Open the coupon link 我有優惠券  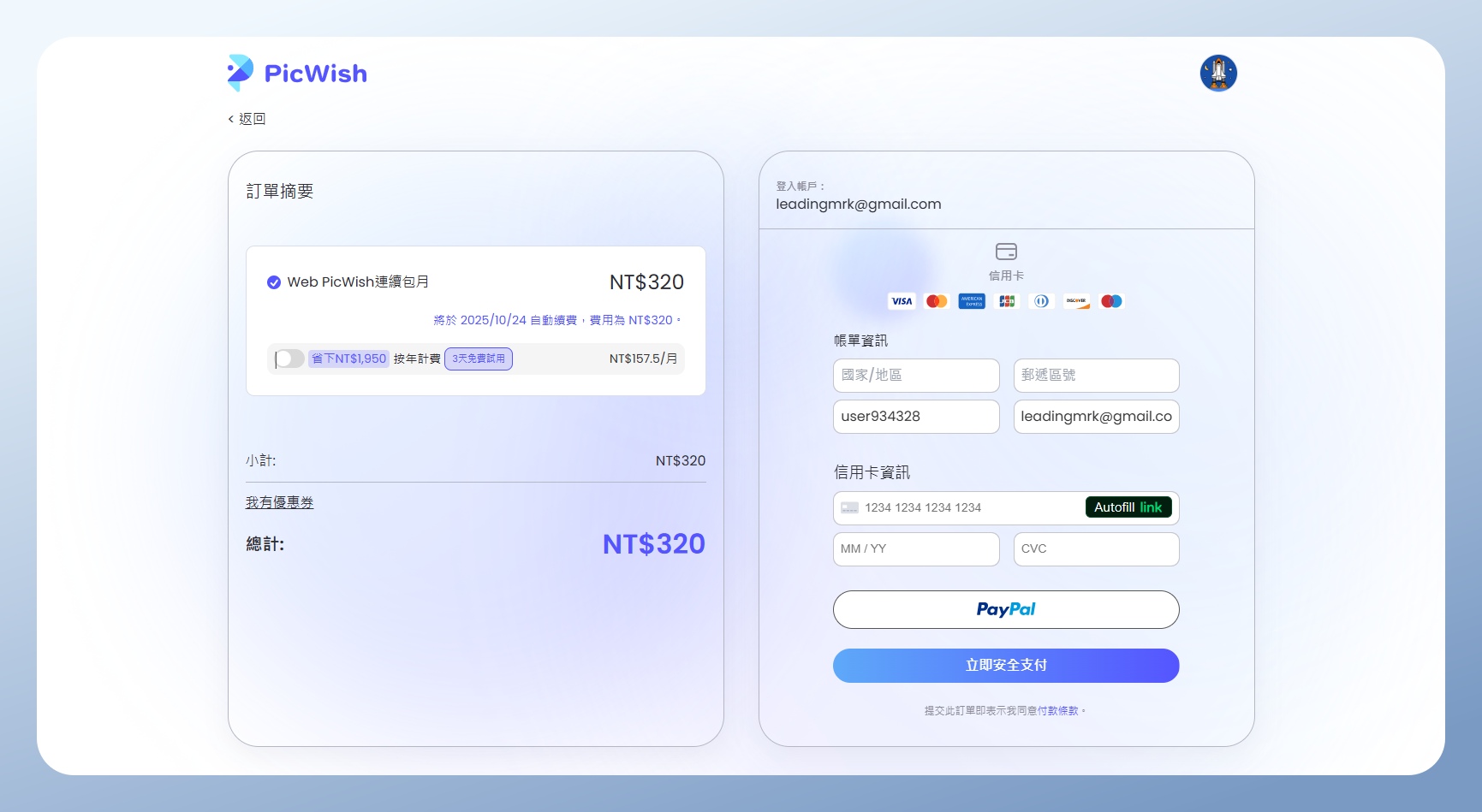pyautogui.click(x=279, y=502)
